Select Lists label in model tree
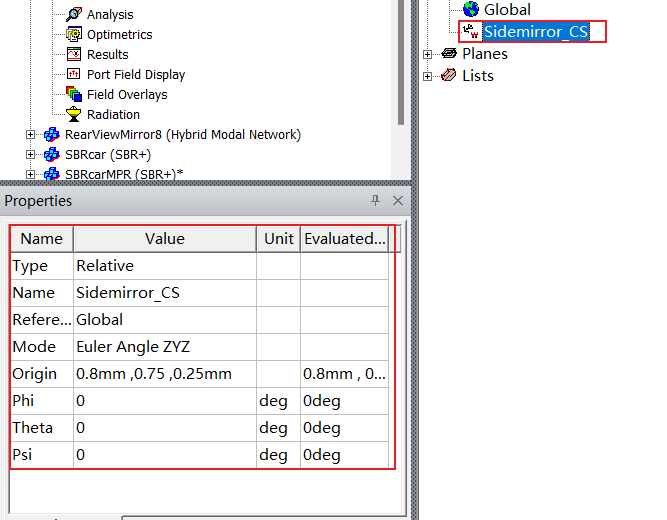Image resolution: width=667 pixels, height=520 pixels. [478, 76]
